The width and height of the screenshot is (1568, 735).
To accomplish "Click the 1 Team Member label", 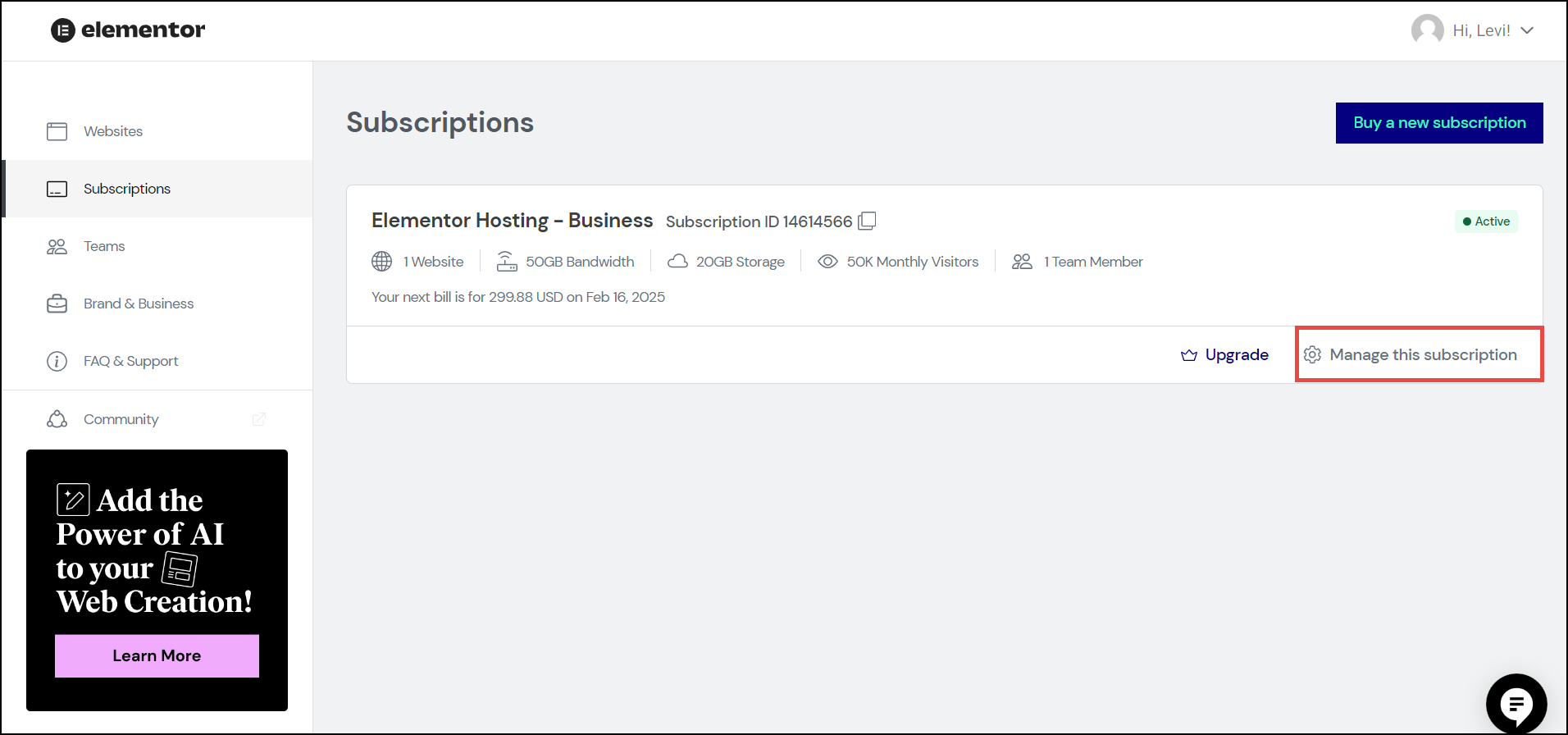I will click(1093, 262).
